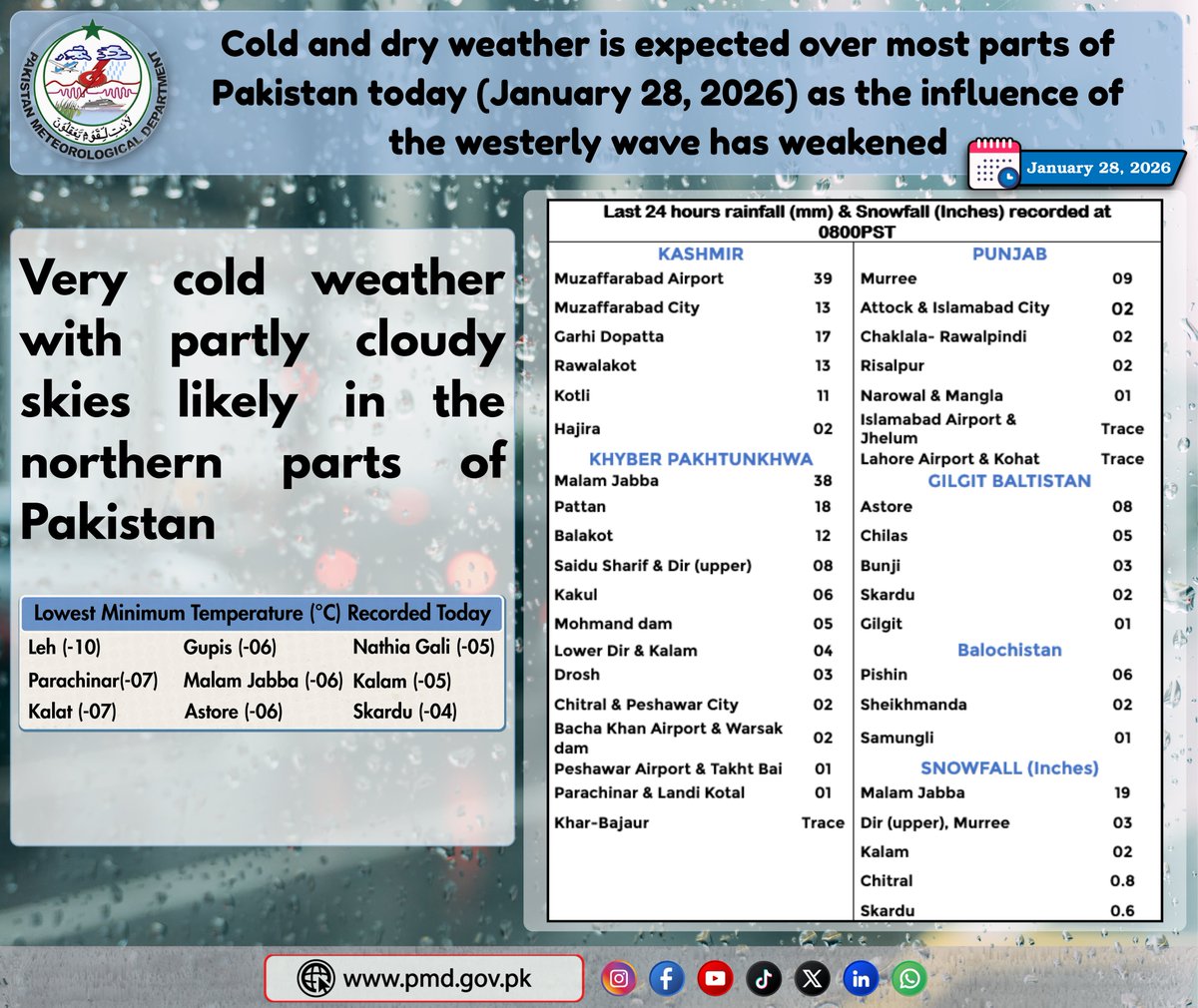This screenshot has height=1008, width=1198.
Task: Select the Lowest Minimum Temperature header bar
Action: (264, 613)
